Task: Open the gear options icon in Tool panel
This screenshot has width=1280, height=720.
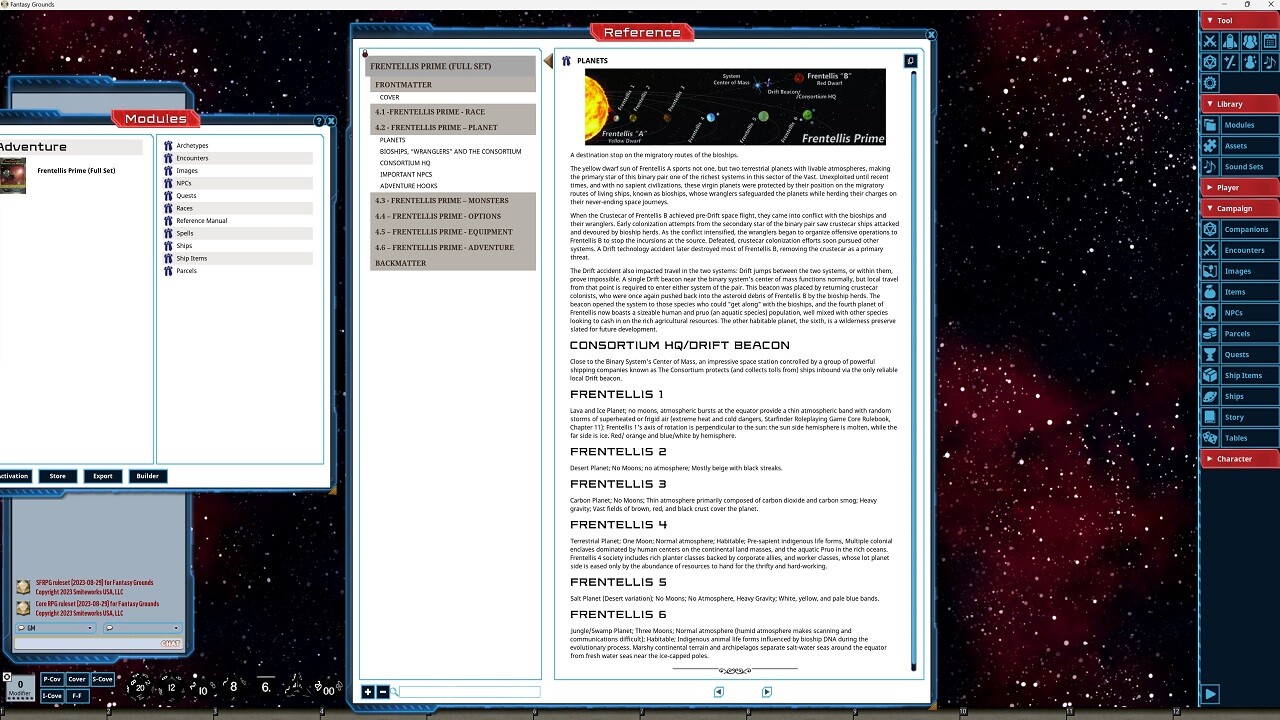Action: coord(1210,83)
